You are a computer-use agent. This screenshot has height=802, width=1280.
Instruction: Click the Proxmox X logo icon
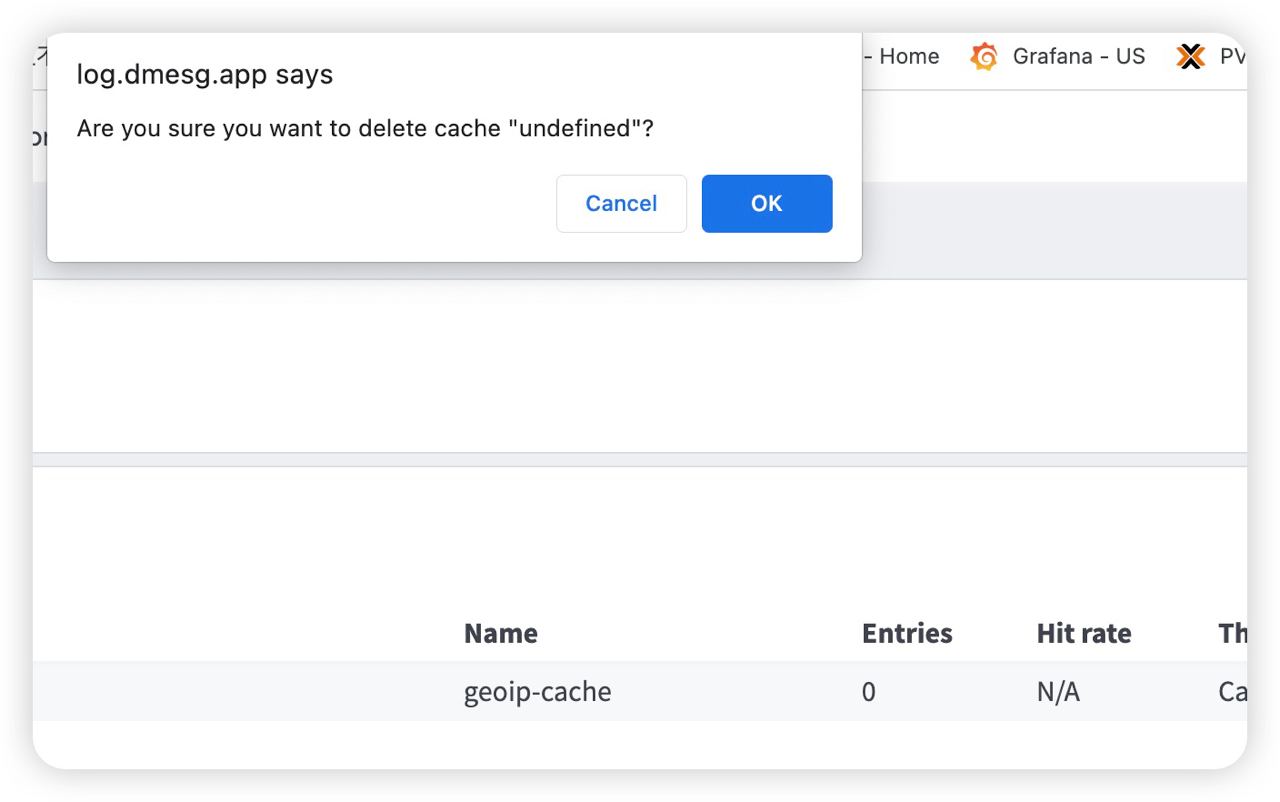[x=1190, y=57]
